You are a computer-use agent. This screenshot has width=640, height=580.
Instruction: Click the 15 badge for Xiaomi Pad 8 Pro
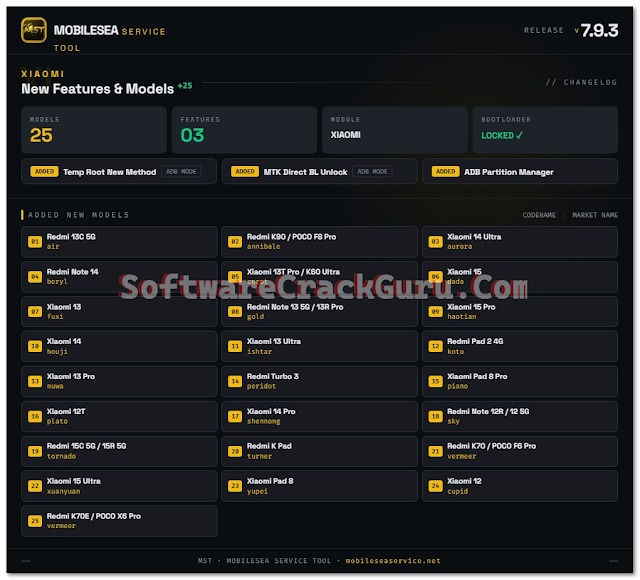pyautogui.click(x=436, y=381)
